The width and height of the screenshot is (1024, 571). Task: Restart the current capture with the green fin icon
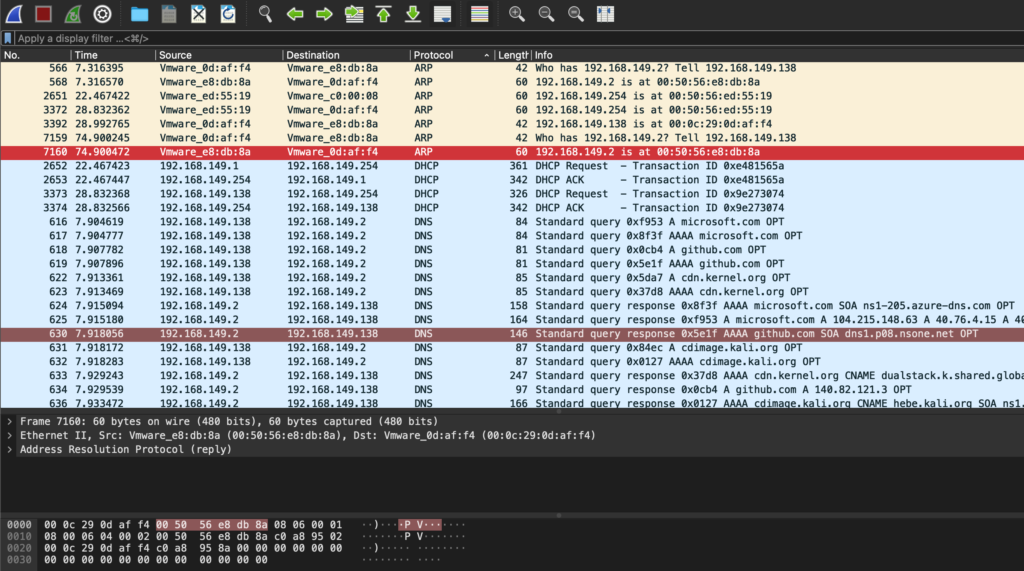point(73,14)
